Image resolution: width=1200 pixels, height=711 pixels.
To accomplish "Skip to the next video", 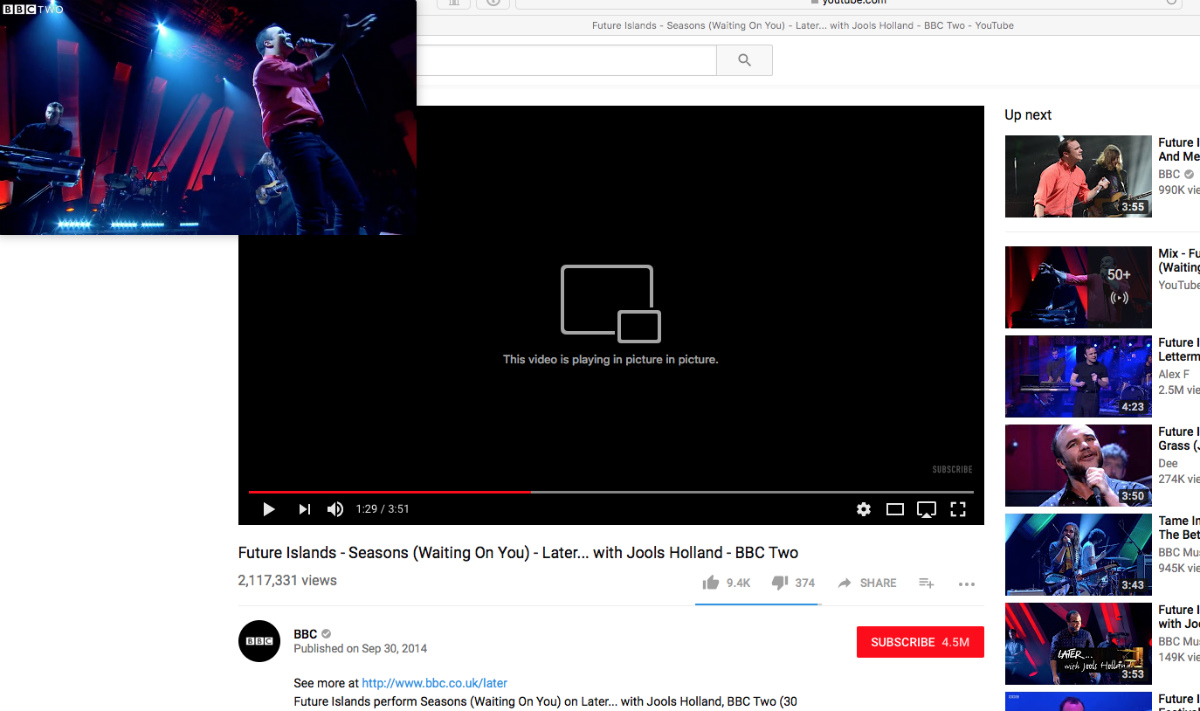I will (x=304, y=509).
